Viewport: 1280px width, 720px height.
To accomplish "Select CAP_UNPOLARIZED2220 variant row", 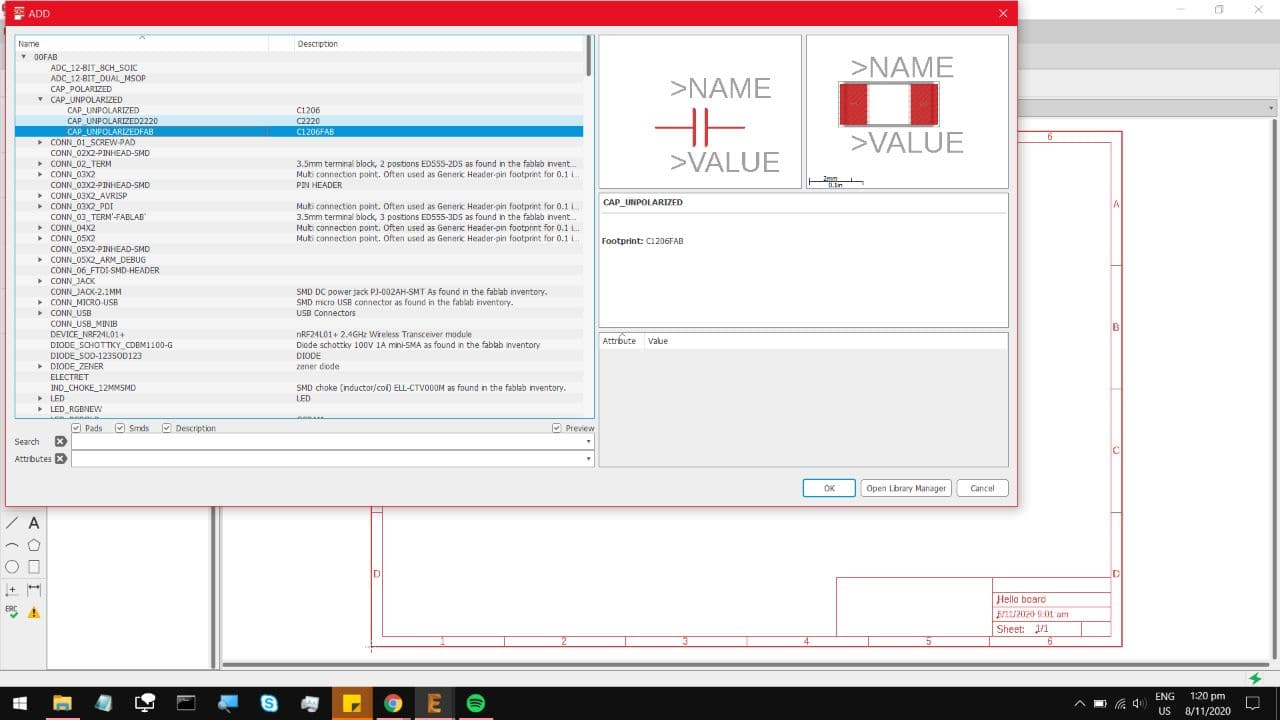I will [299, 120].
